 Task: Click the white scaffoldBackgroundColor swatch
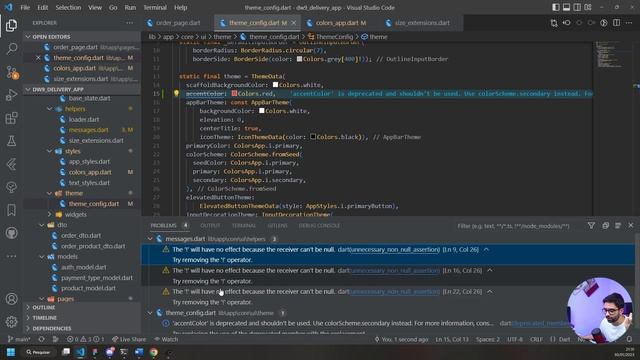276,84
